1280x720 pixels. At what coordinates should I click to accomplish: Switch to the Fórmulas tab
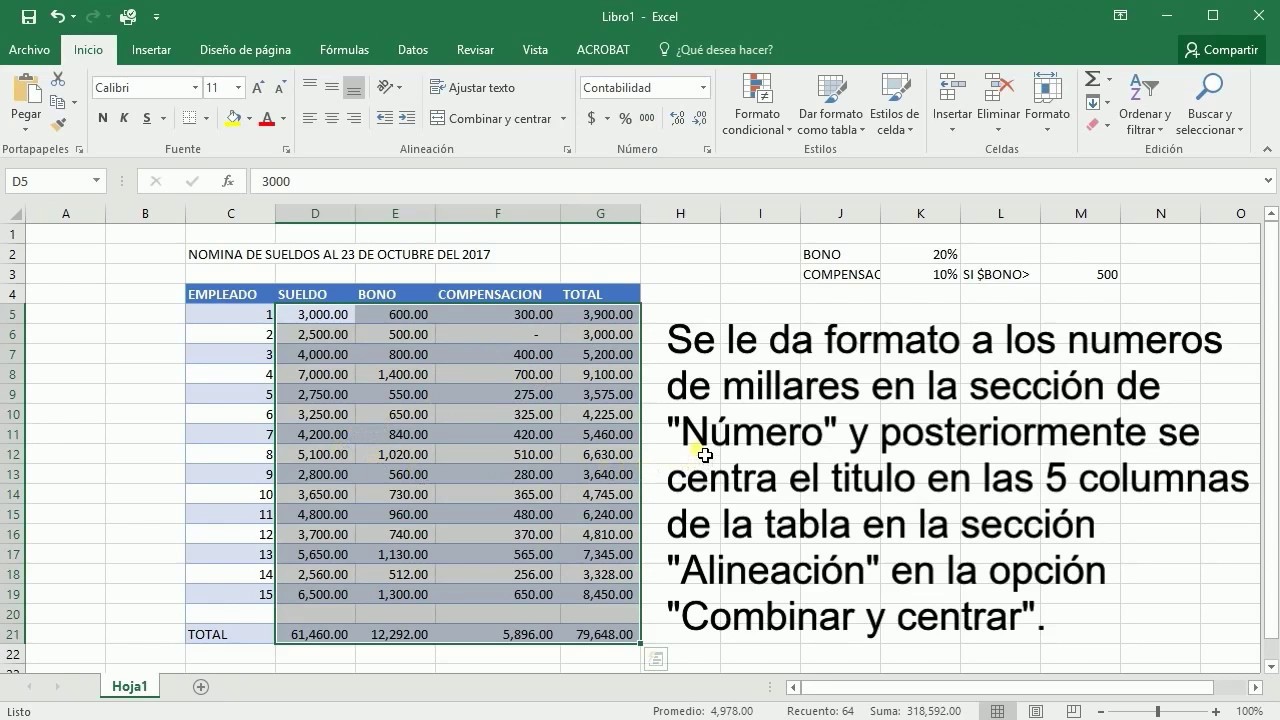point(344,50)
